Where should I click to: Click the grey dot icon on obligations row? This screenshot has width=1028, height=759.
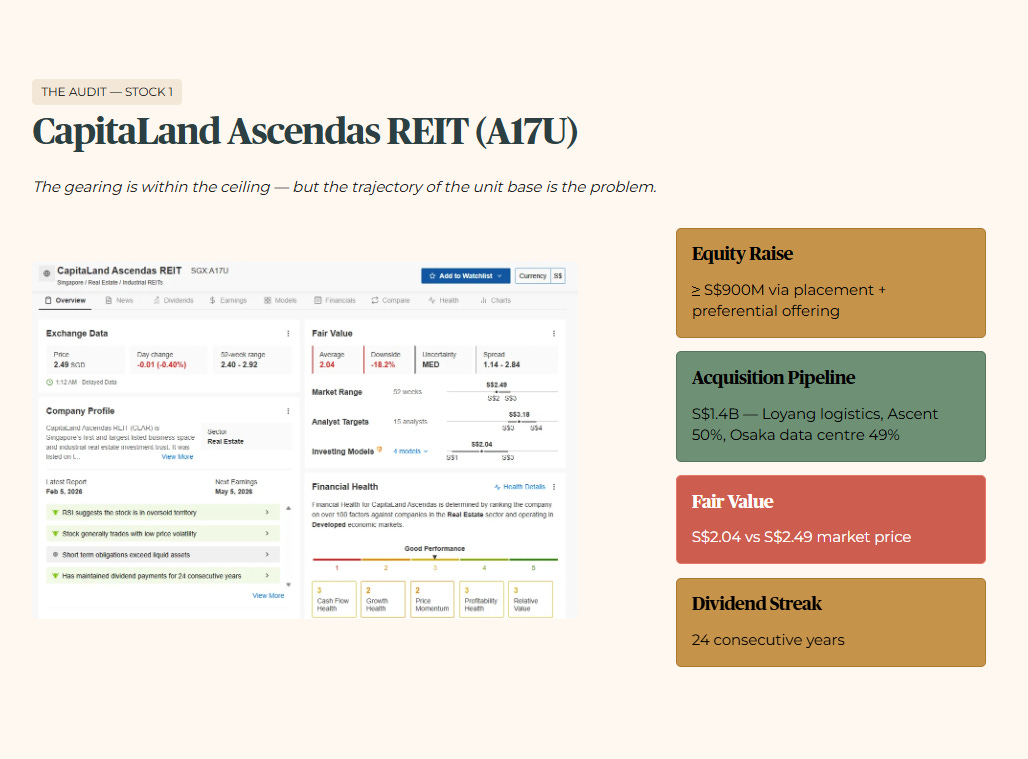point(55,555)
